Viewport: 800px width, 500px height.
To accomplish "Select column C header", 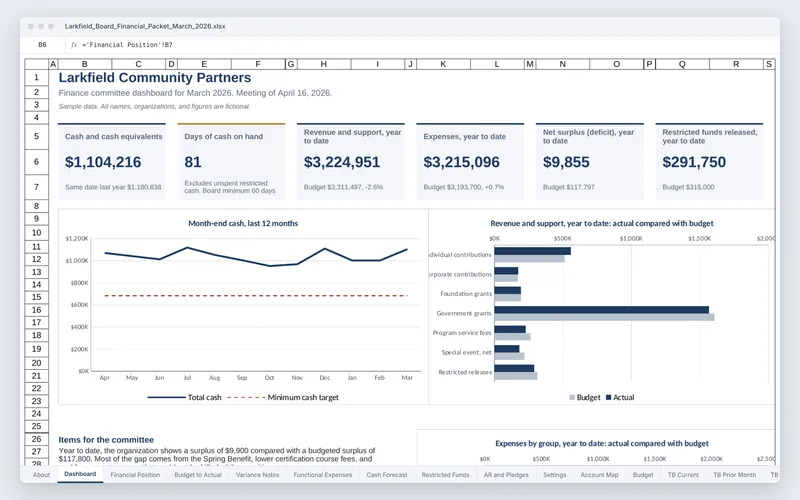I will 138,64.
